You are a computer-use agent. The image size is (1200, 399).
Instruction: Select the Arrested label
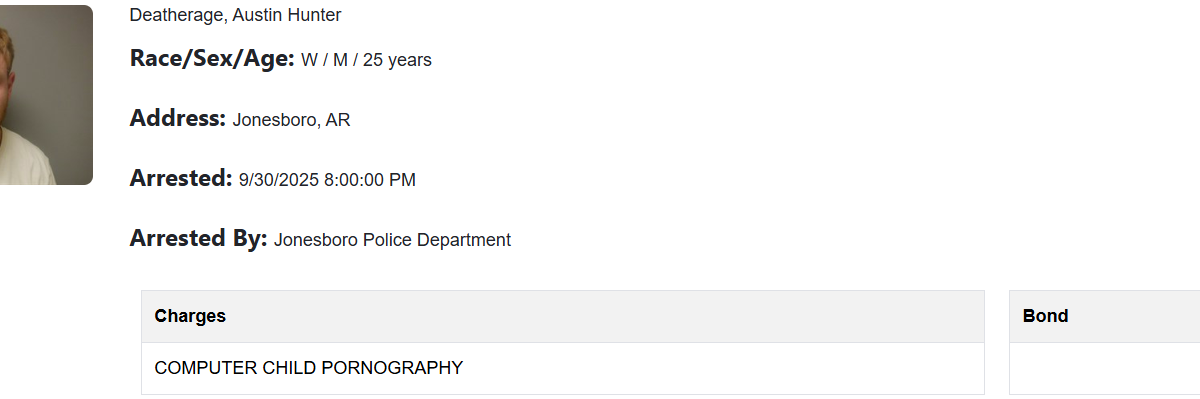(181, 178)
